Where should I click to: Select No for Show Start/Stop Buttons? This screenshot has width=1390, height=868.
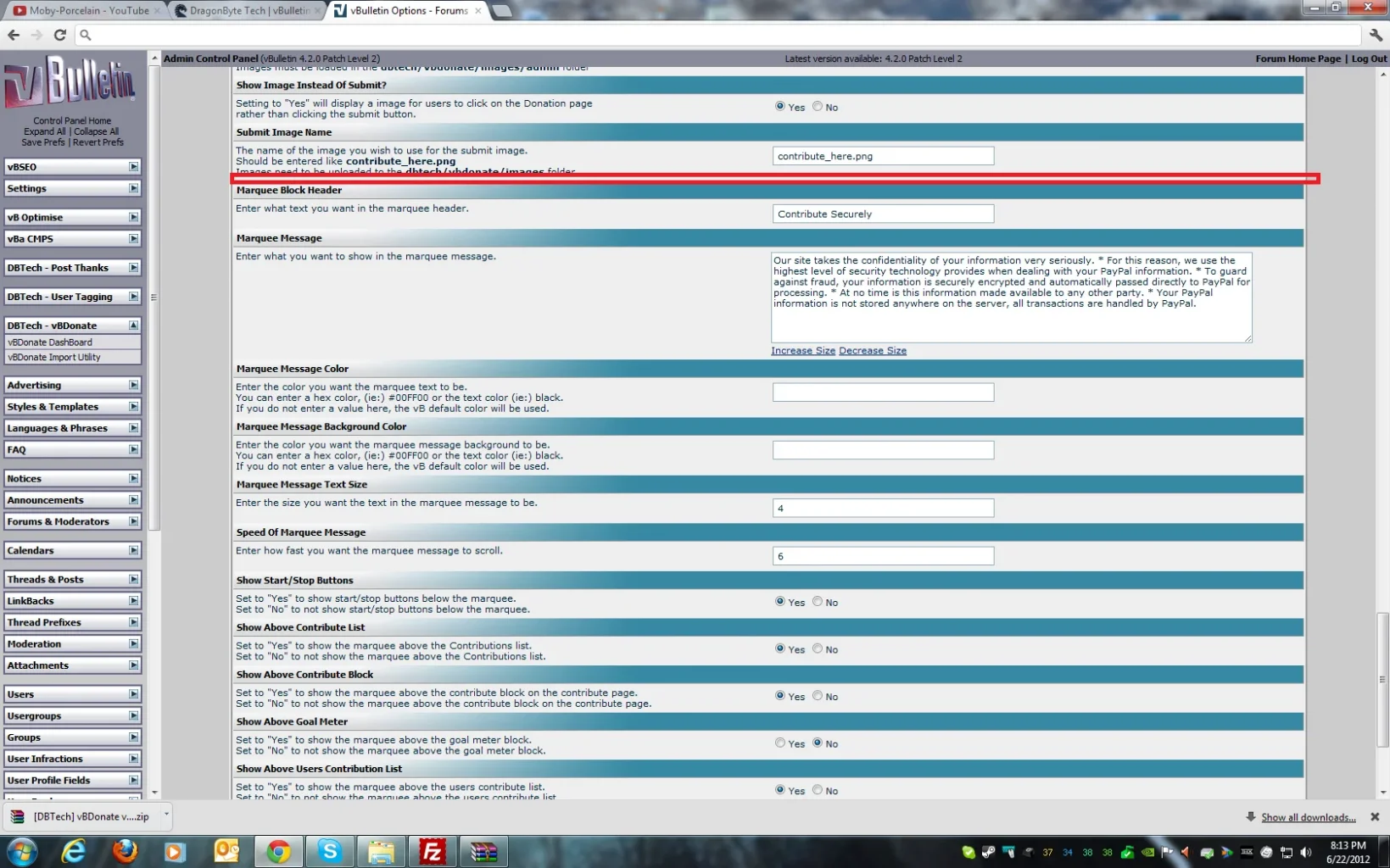coord(818,601)
